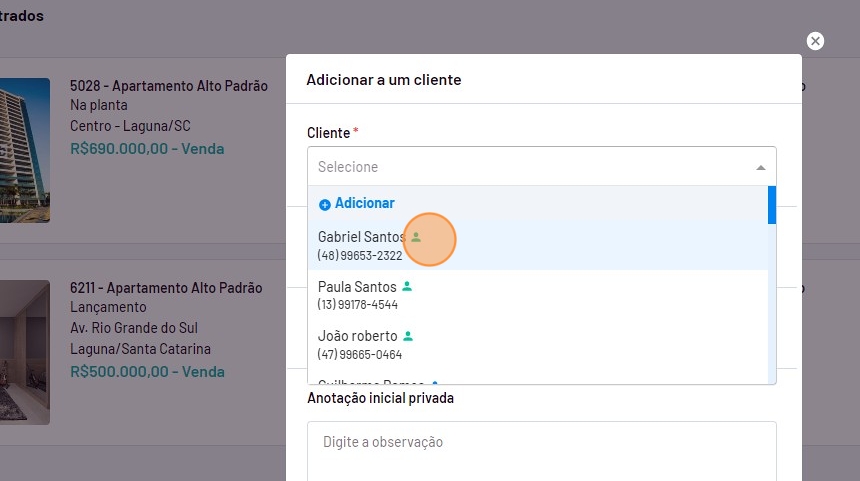
Task: Click the person icon next to Gabriel Santos
Action: tap(416, 238)
